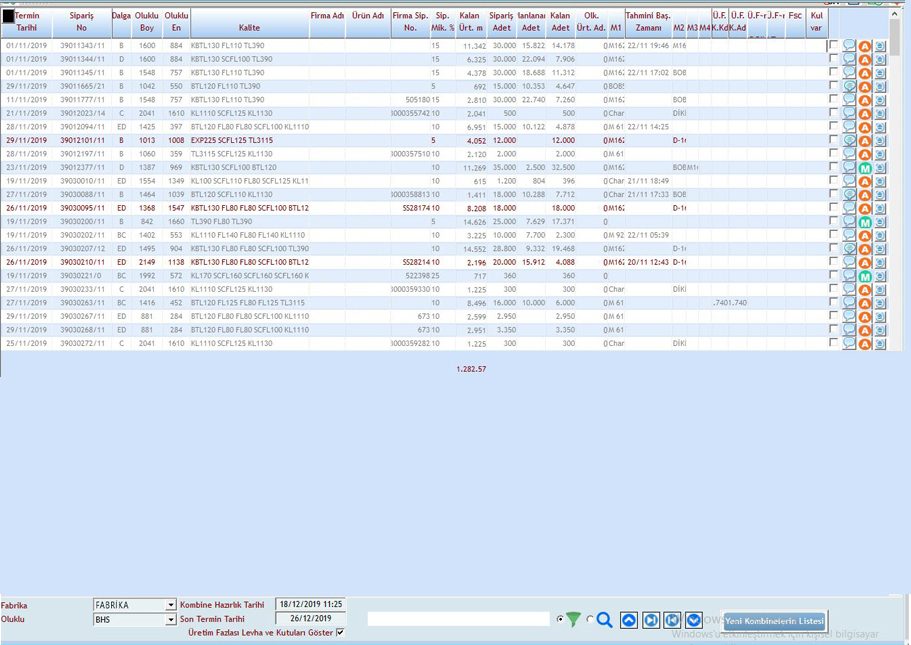Open detail list icon for order 39030272/11

pos(880,344)
